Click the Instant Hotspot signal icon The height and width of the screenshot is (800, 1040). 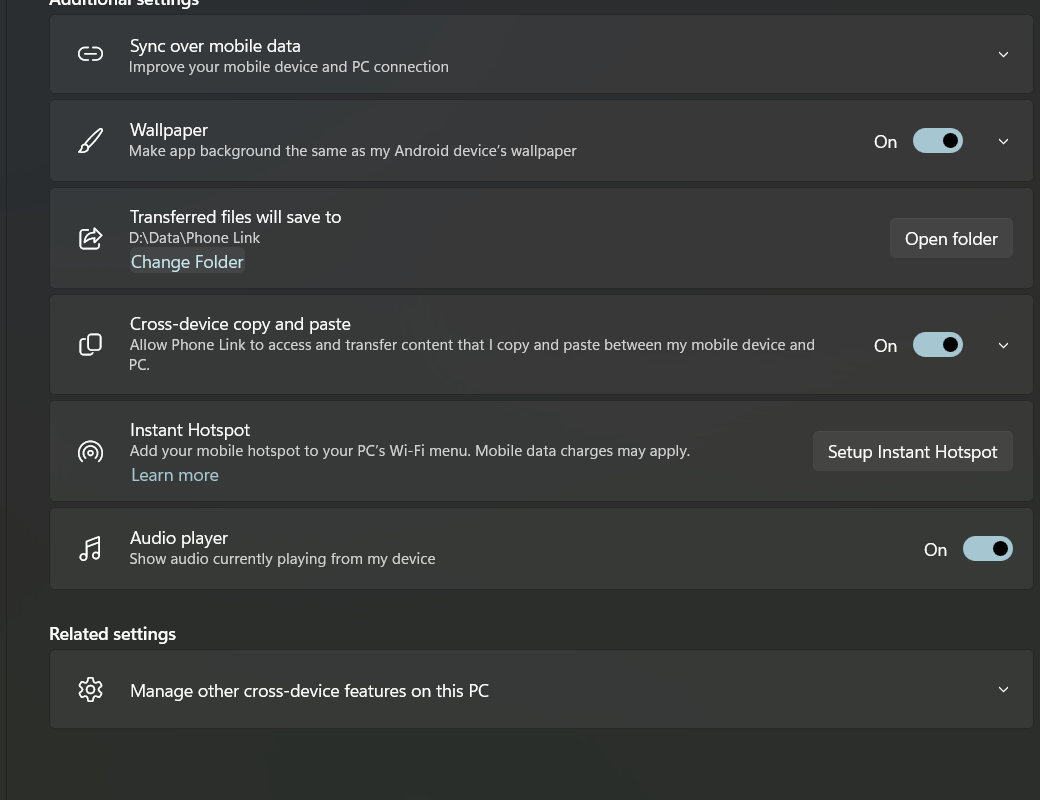click(90, 451)
